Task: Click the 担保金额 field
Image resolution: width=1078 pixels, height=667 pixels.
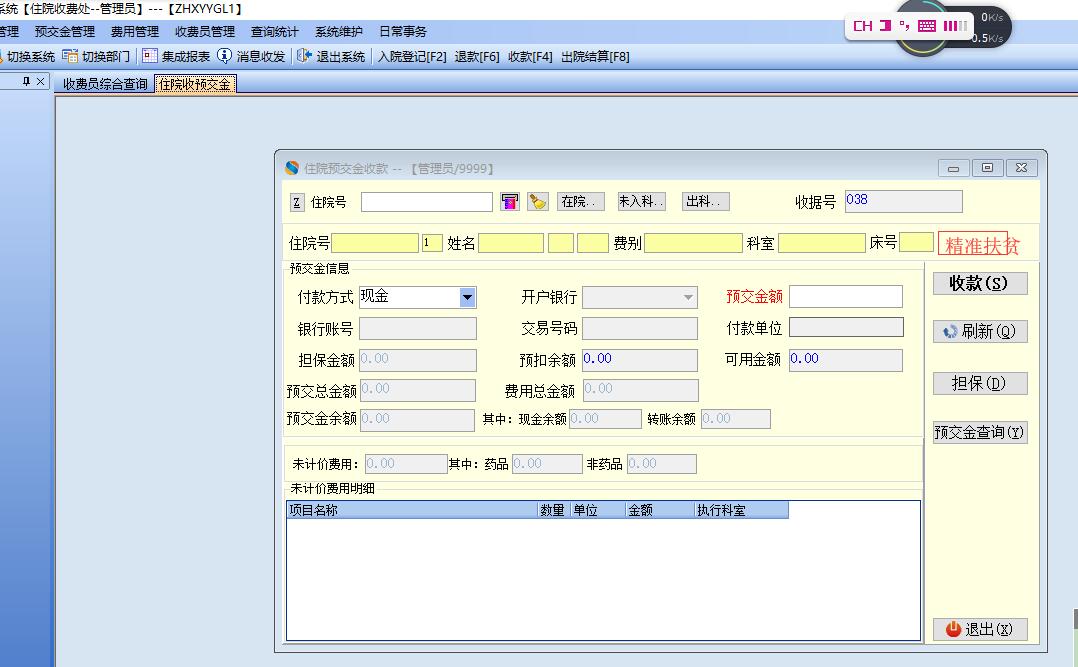Action: (418, 360)
